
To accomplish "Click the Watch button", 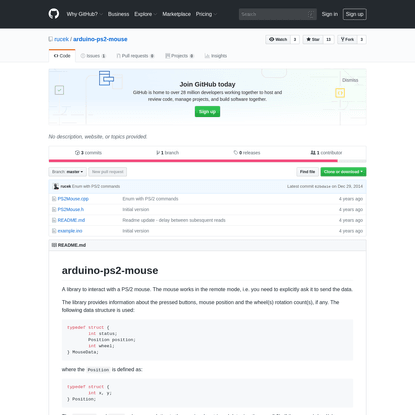I will click(278, 39).
